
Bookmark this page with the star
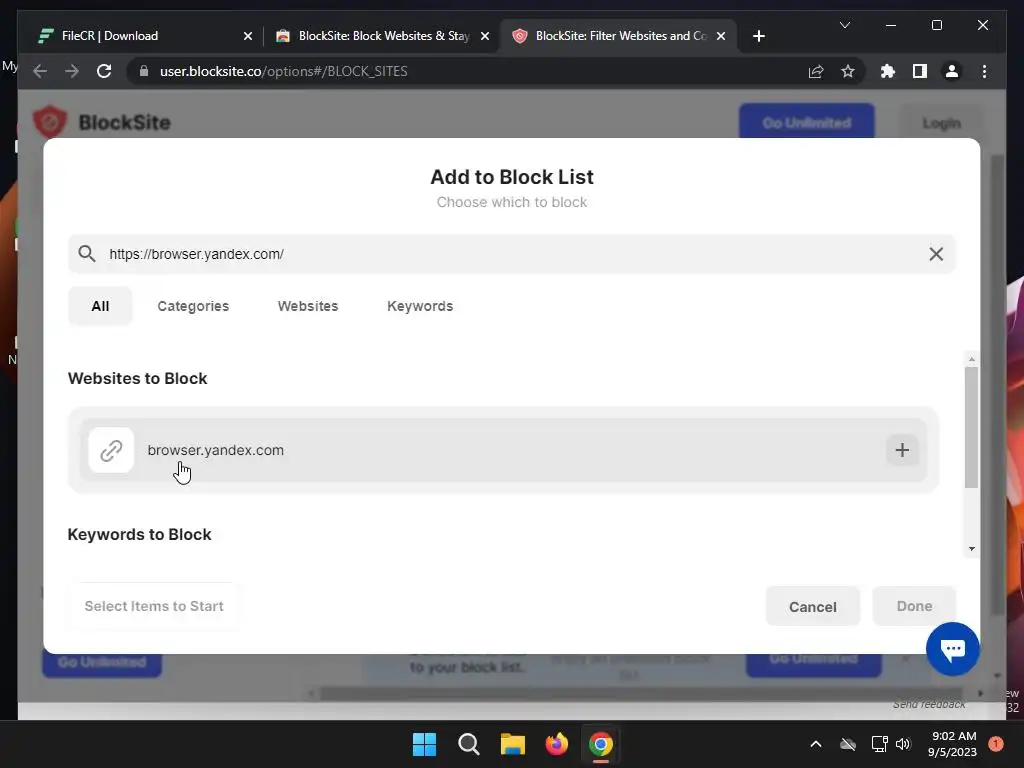(848, 71)
